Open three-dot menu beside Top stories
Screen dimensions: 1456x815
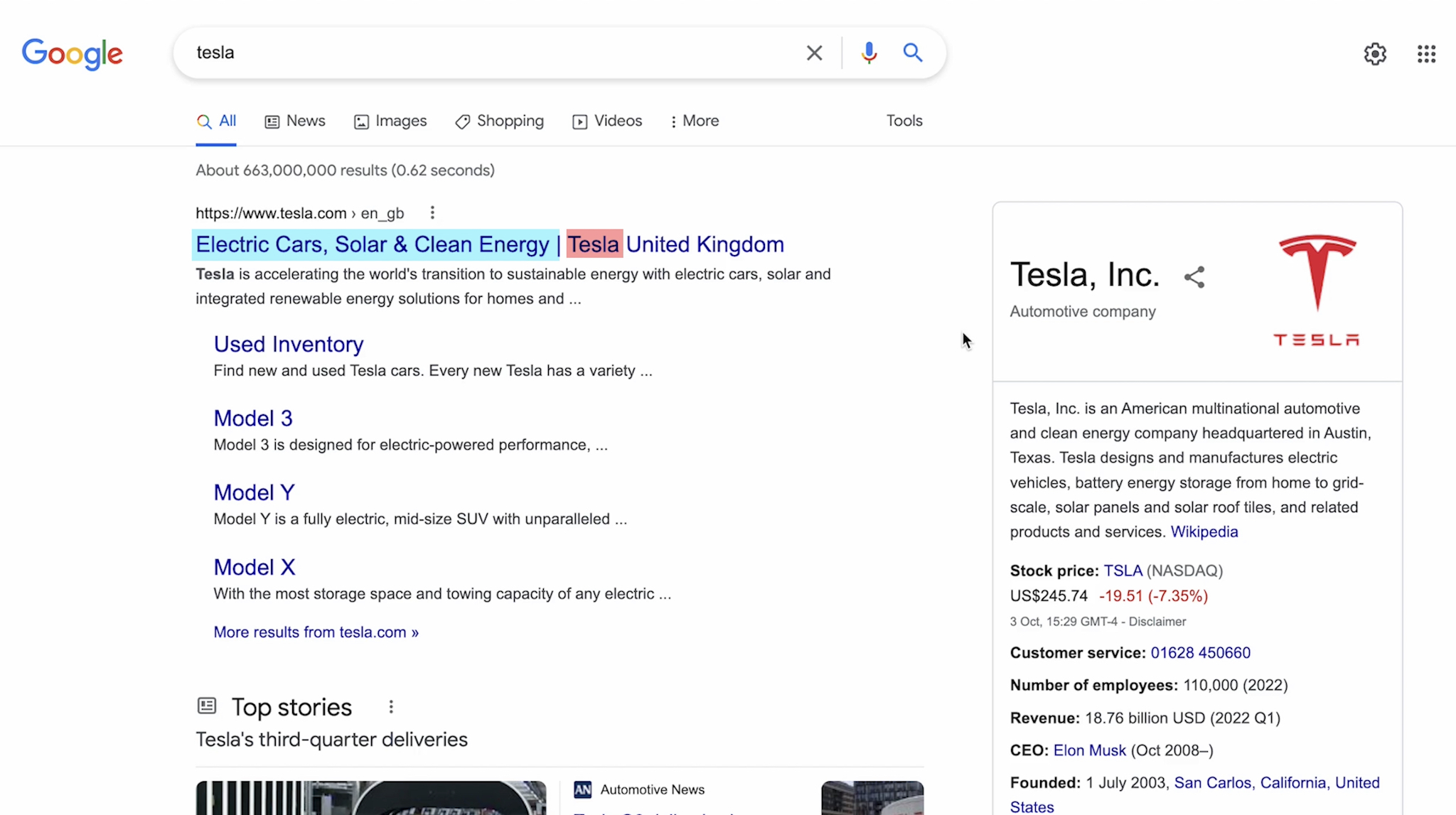(x=391, y=707)
